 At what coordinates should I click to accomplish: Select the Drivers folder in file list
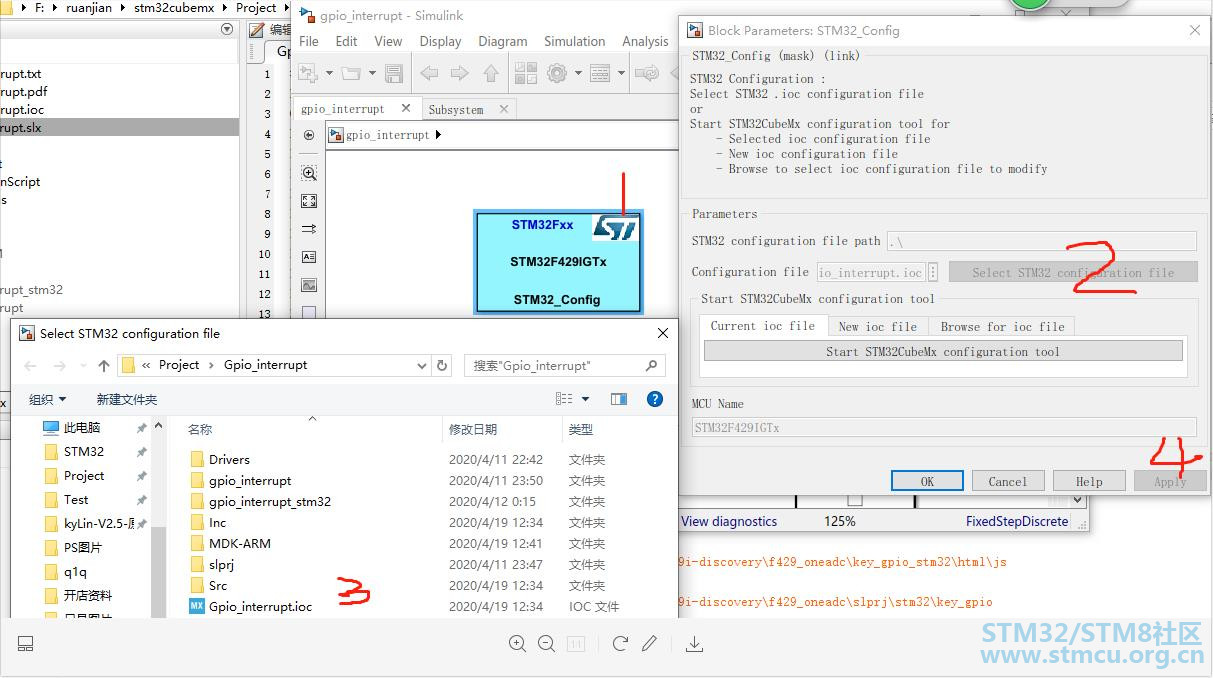click(x=229, y=459)
